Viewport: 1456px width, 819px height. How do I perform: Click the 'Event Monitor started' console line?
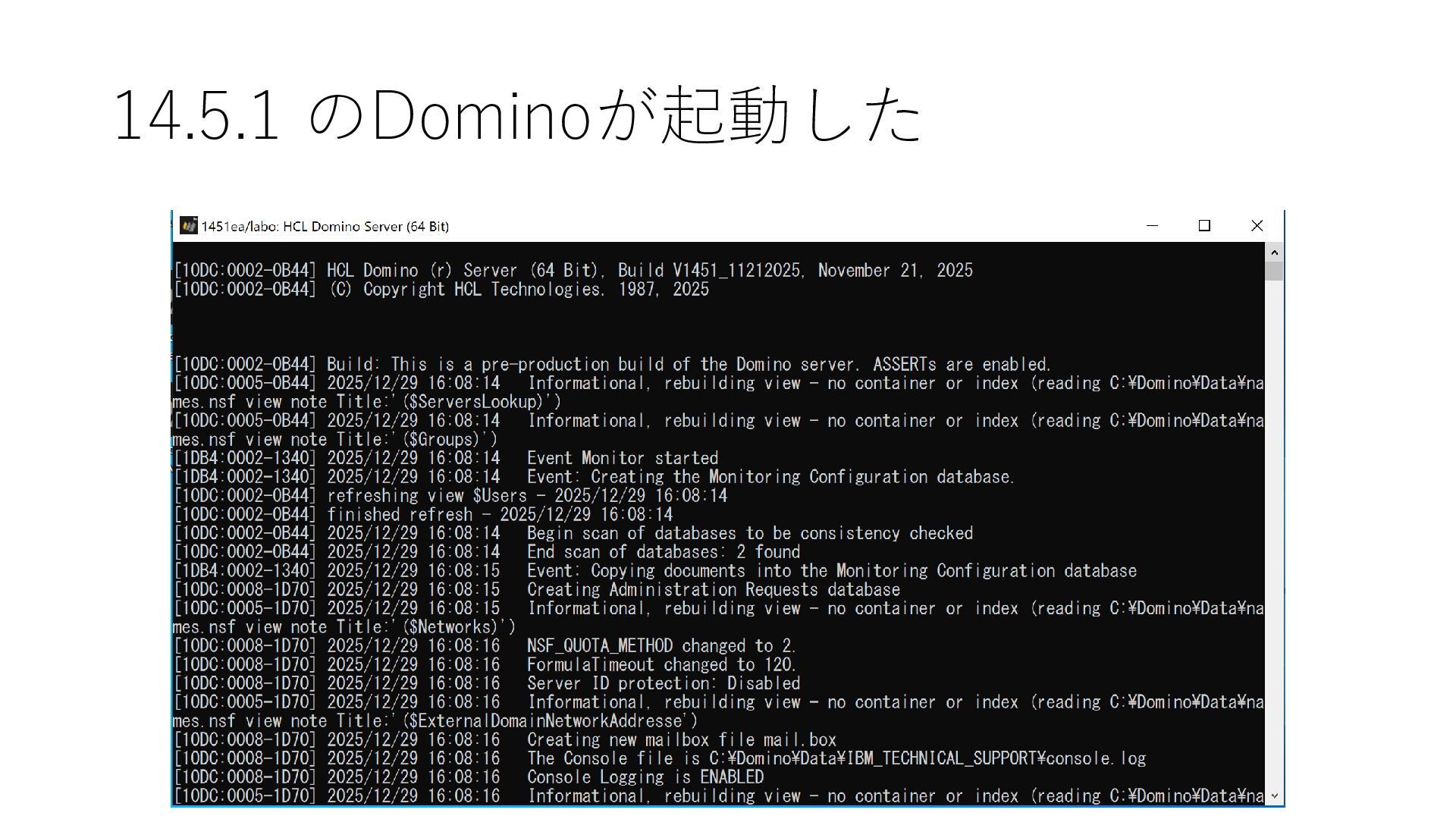point(622,458)
